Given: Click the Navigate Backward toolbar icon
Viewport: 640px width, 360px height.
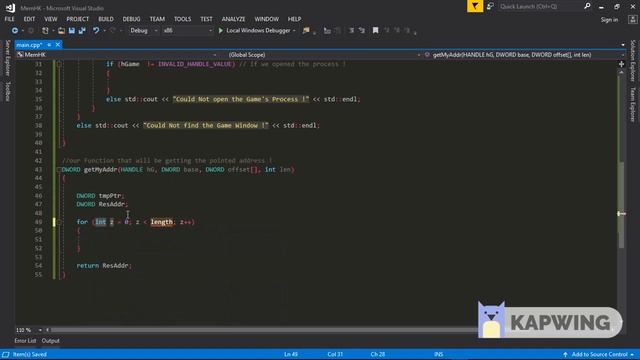Looking at the screenshot, I should point(15,31).
